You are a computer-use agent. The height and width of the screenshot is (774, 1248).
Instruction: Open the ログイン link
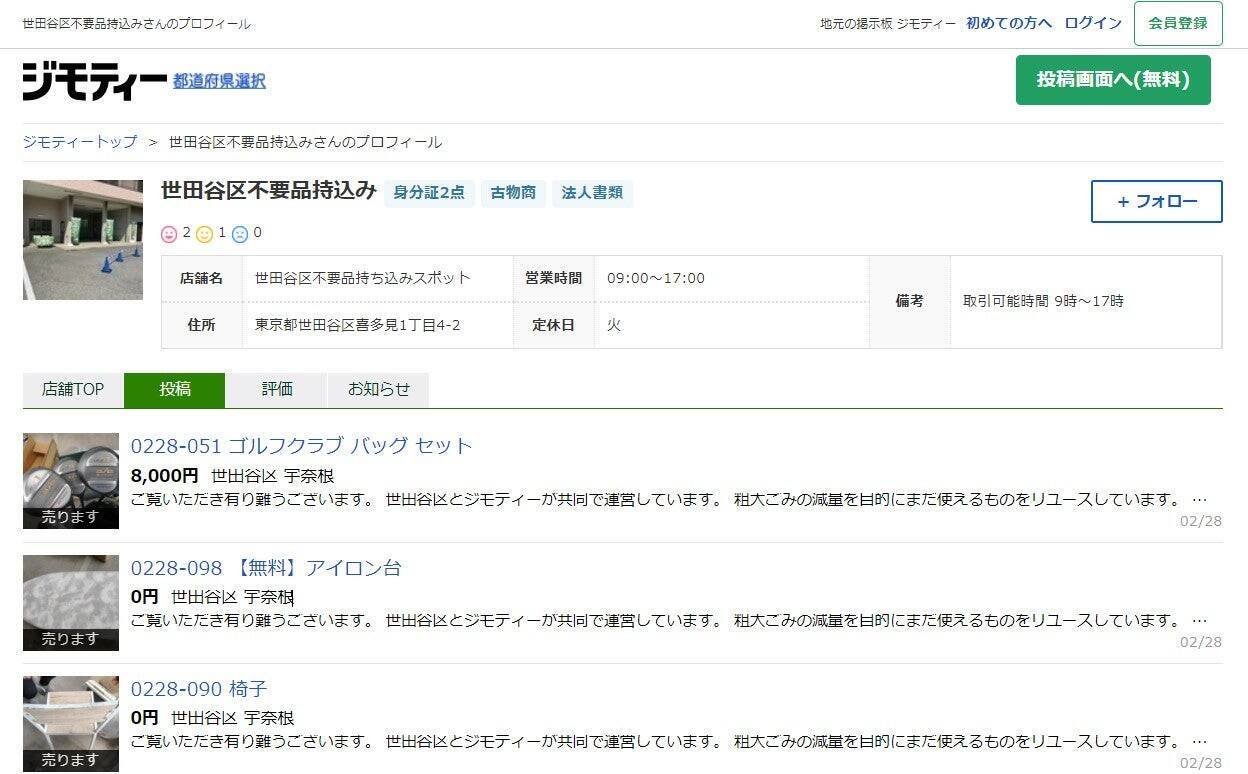tap(1092, 23)
